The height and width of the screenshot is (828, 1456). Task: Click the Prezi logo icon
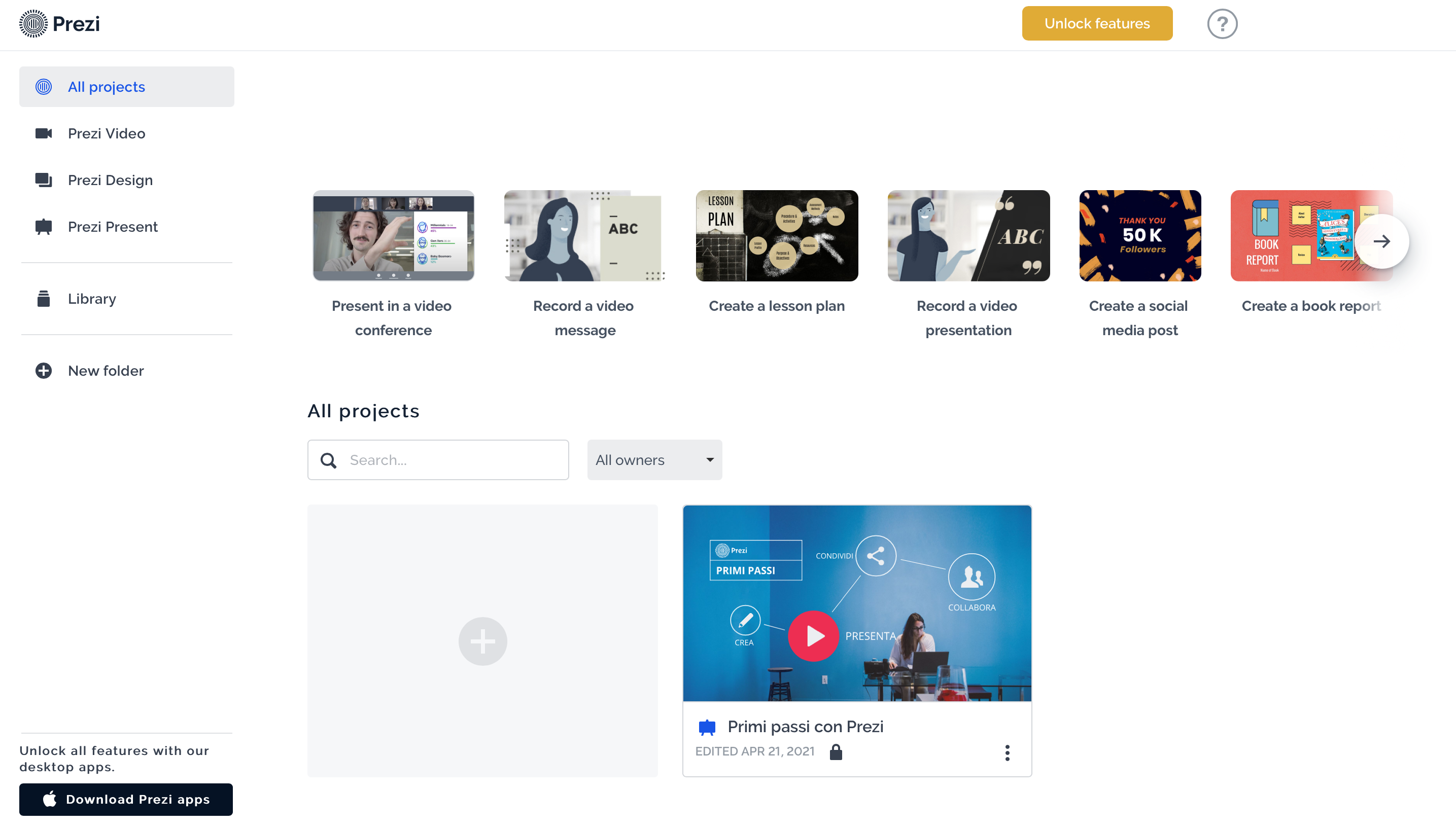pyautogui.click(x=33, y=23)
